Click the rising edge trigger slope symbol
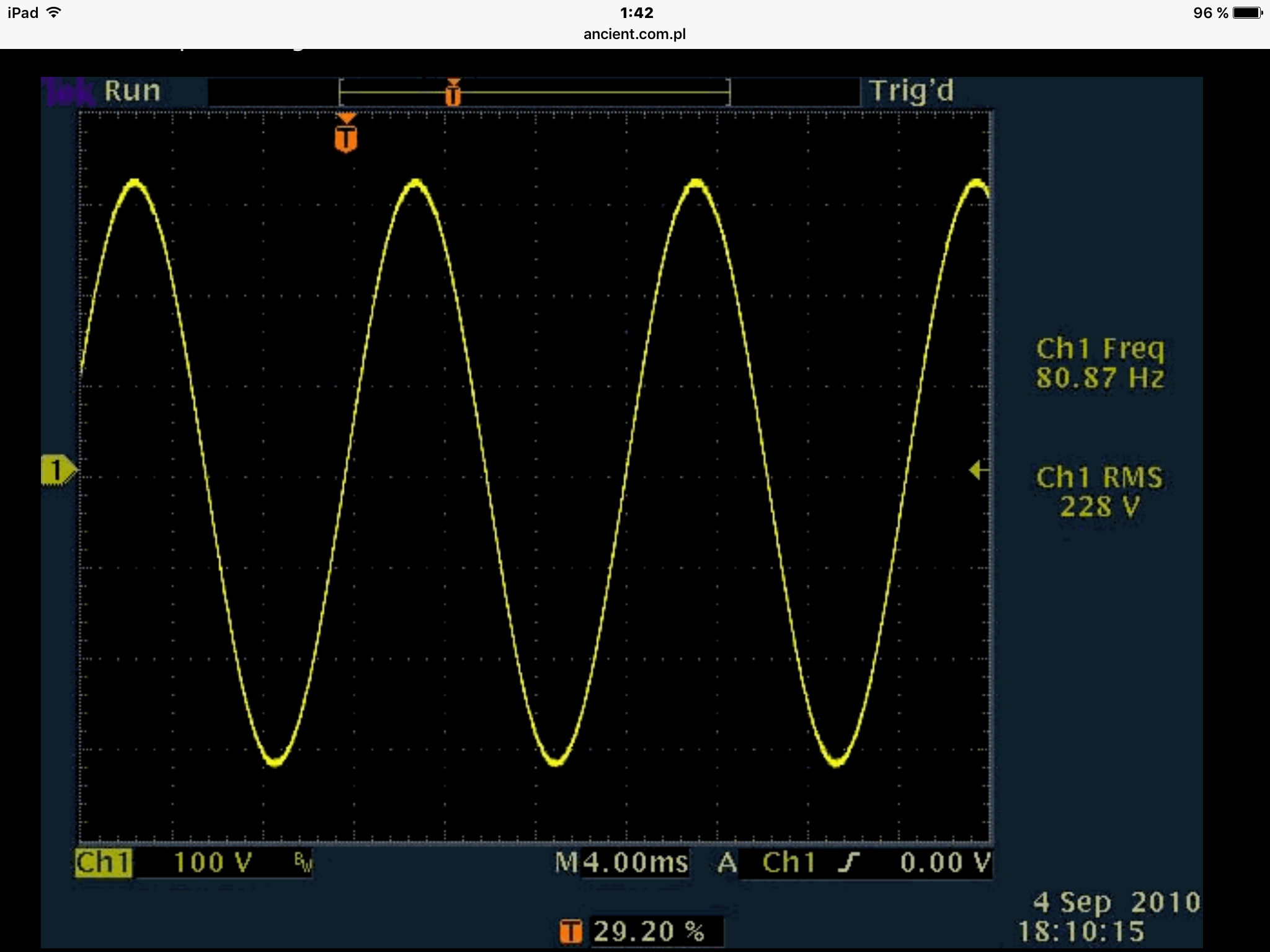 [849, 862]
